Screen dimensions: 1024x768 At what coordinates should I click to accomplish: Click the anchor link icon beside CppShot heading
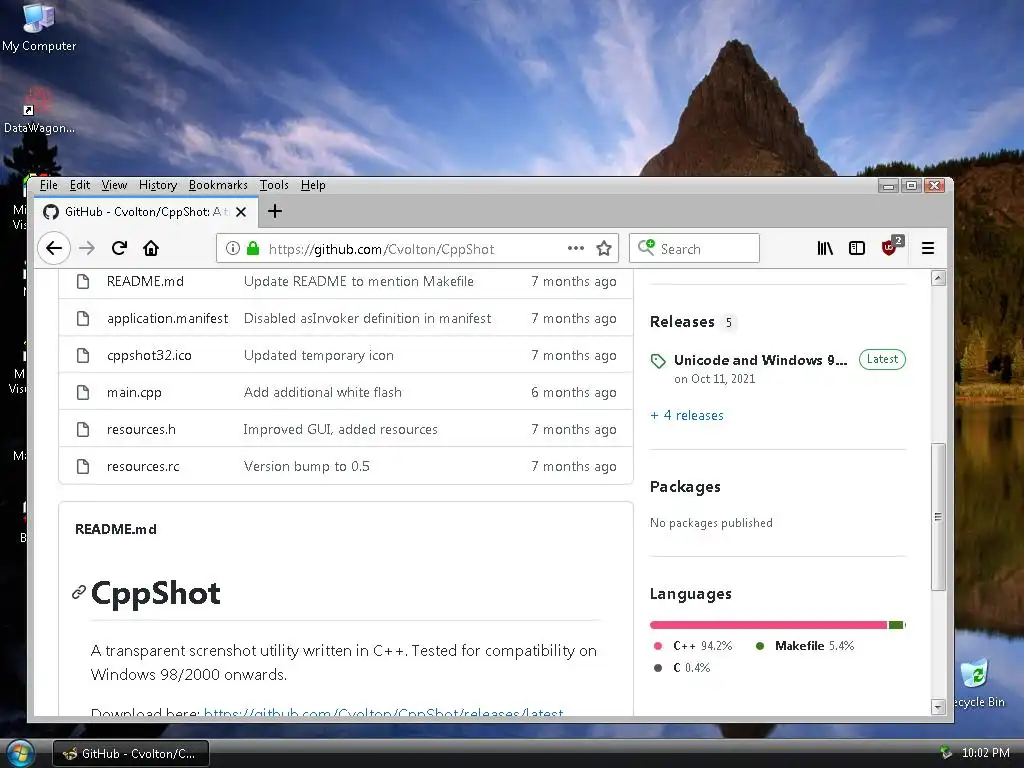[79, 592]
